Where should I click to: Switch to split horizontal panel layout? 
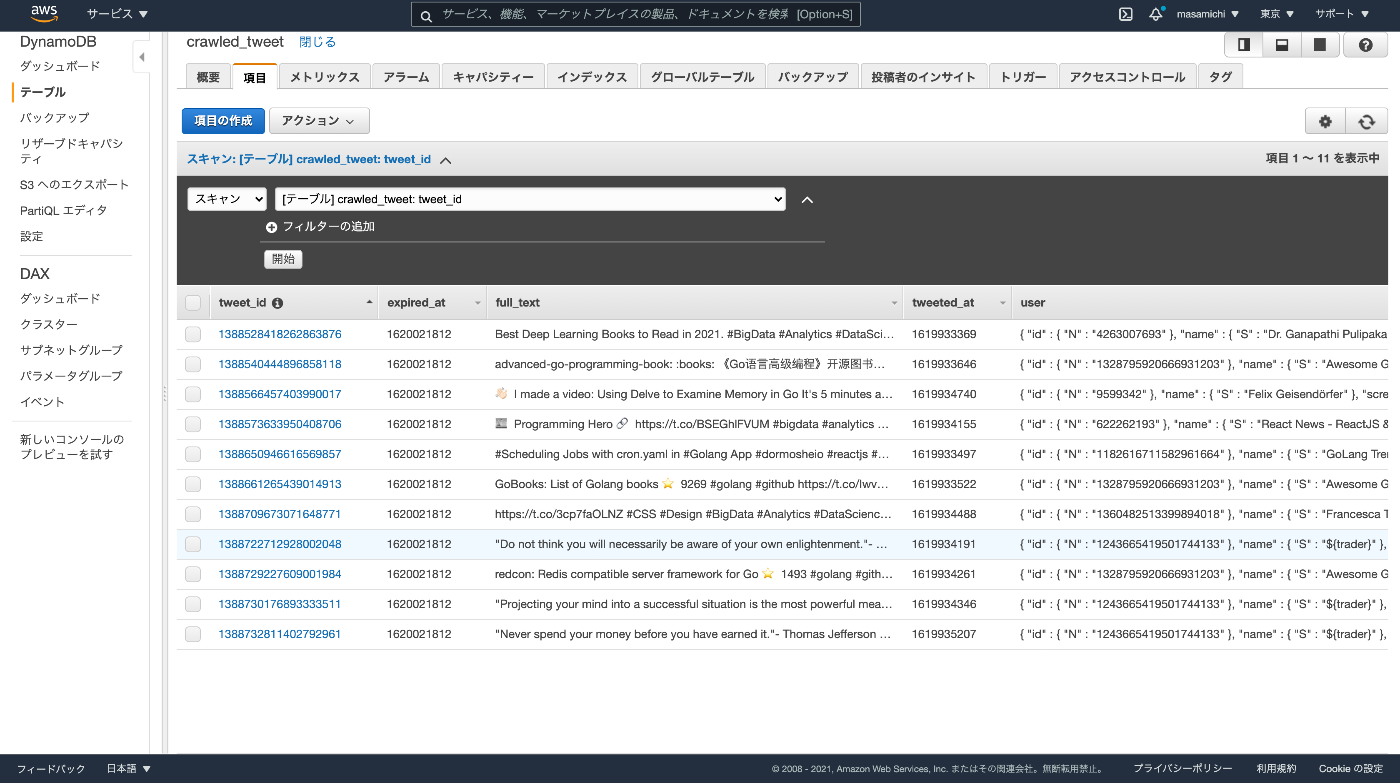pos(1281,45)
